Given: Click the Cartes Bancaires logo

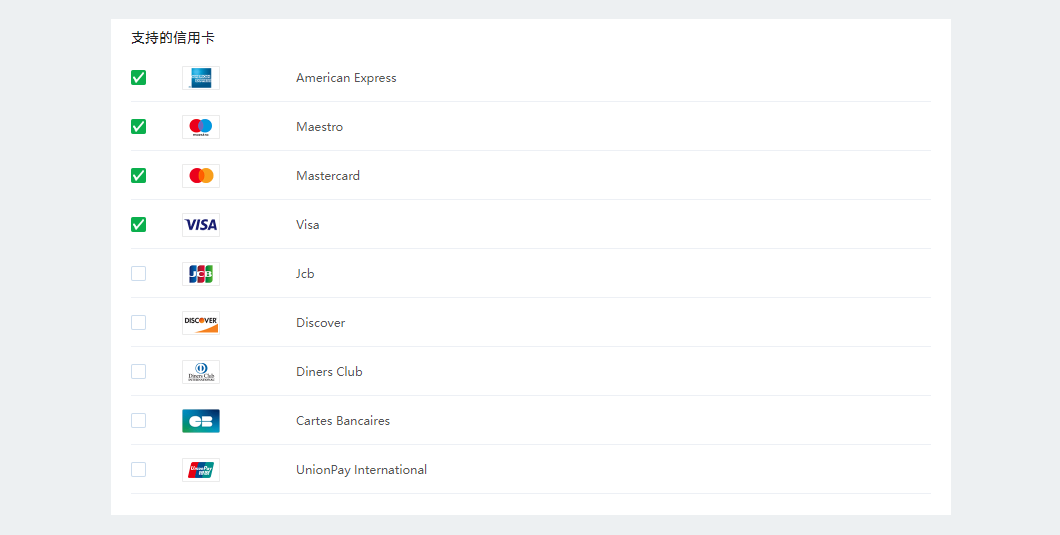Looking at the screenshot, I should (x=201, y=421).
